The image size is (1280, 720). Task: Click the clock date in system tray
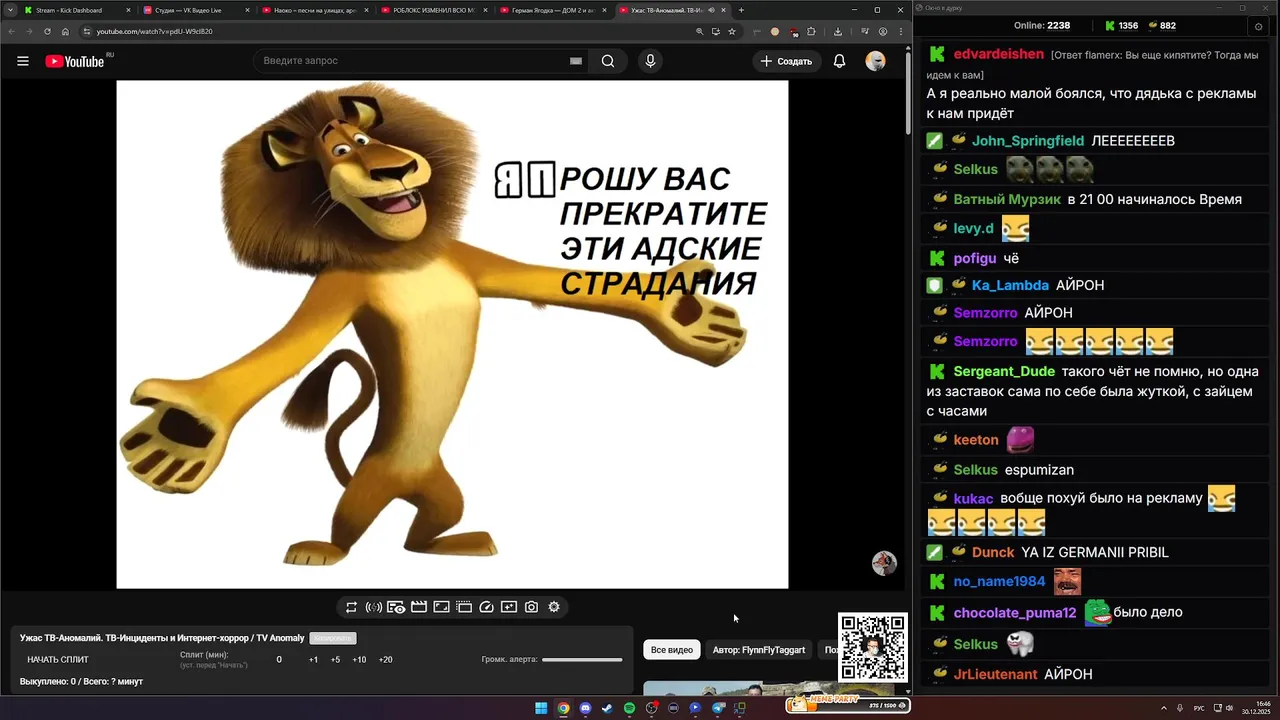1256,708
